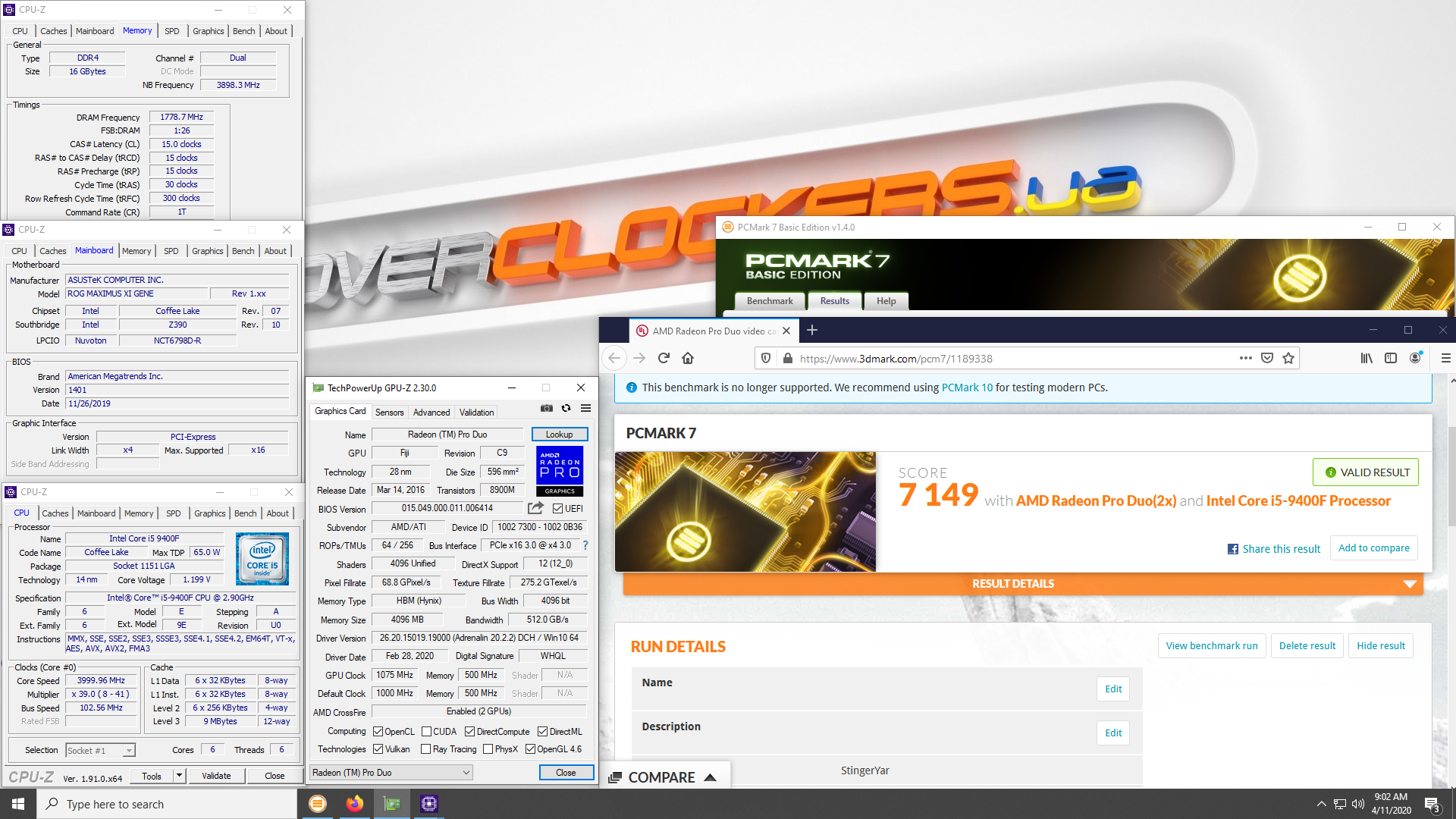Open Firefox library icon
Image resolution: width=1456 pixels, height=819 pixels.
tap(1367, 358)
